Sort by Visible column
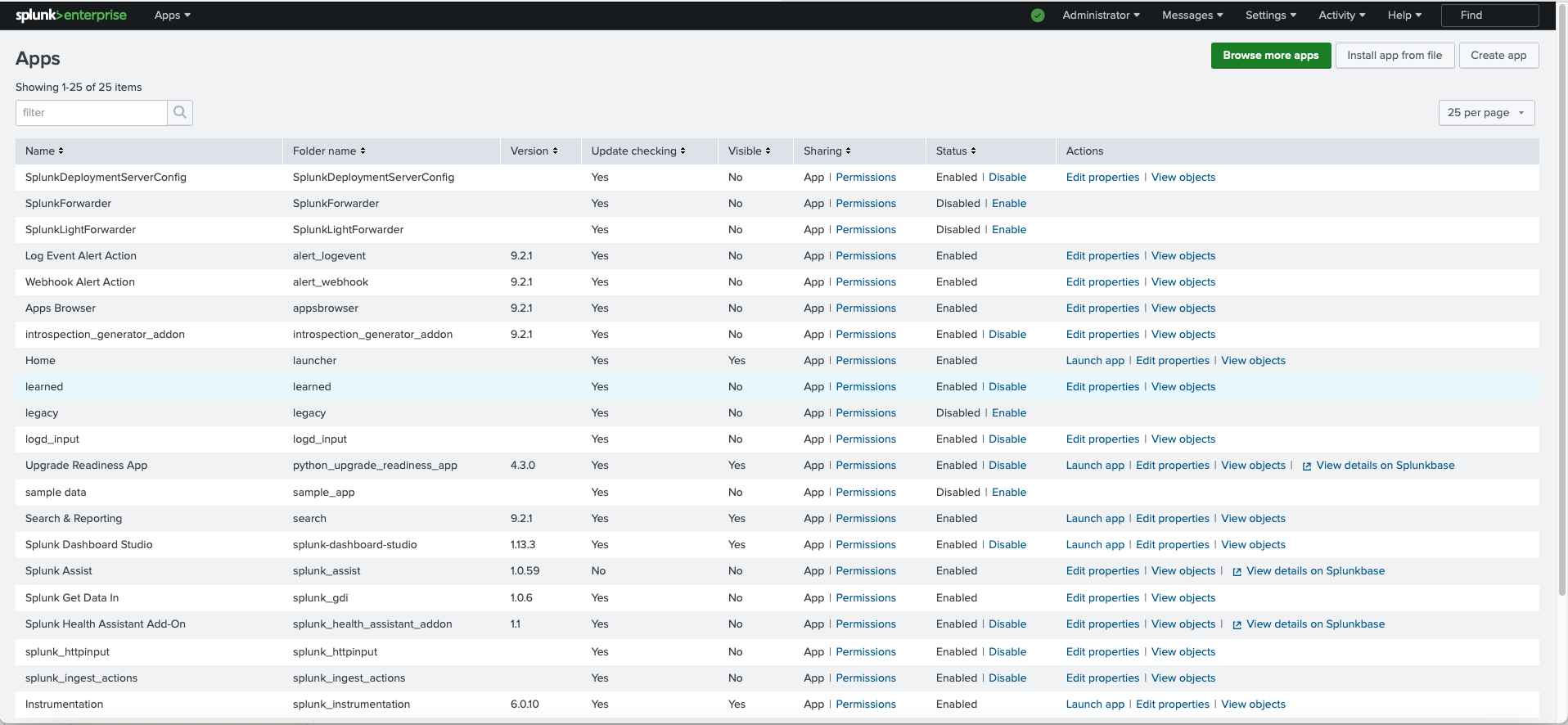This screenshot has width=1568, height=725. (749, 151)
